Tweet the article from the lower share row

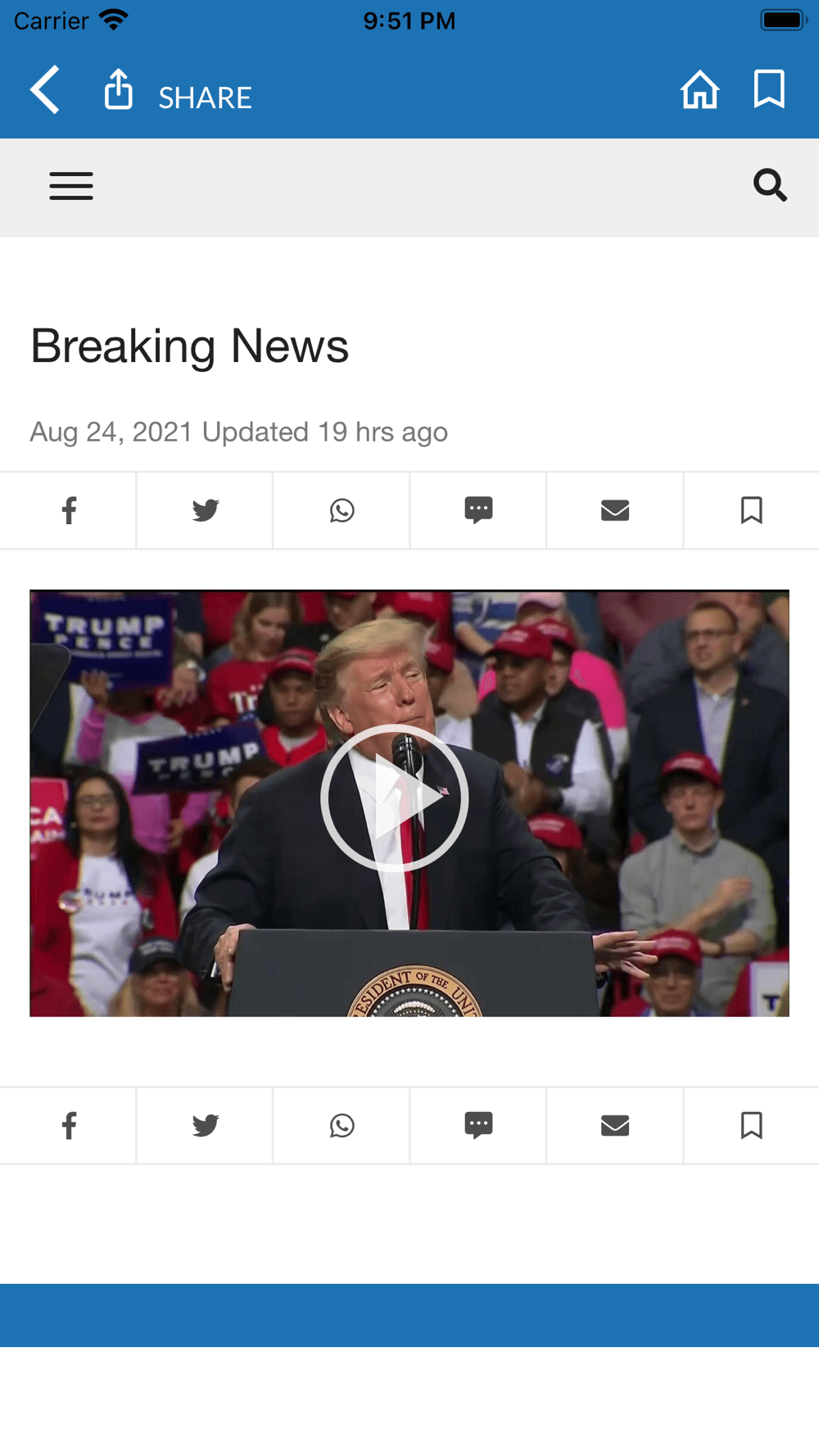[205, 1125]
